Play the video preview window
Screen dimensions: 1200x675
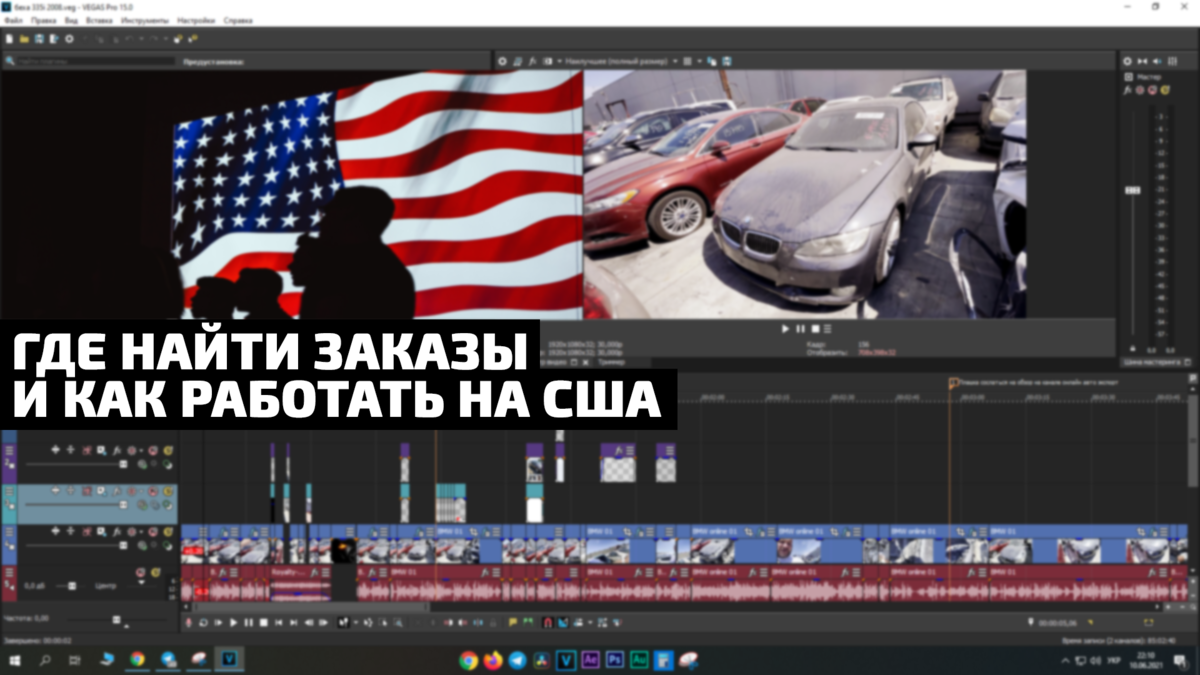[x=785, y=329]
